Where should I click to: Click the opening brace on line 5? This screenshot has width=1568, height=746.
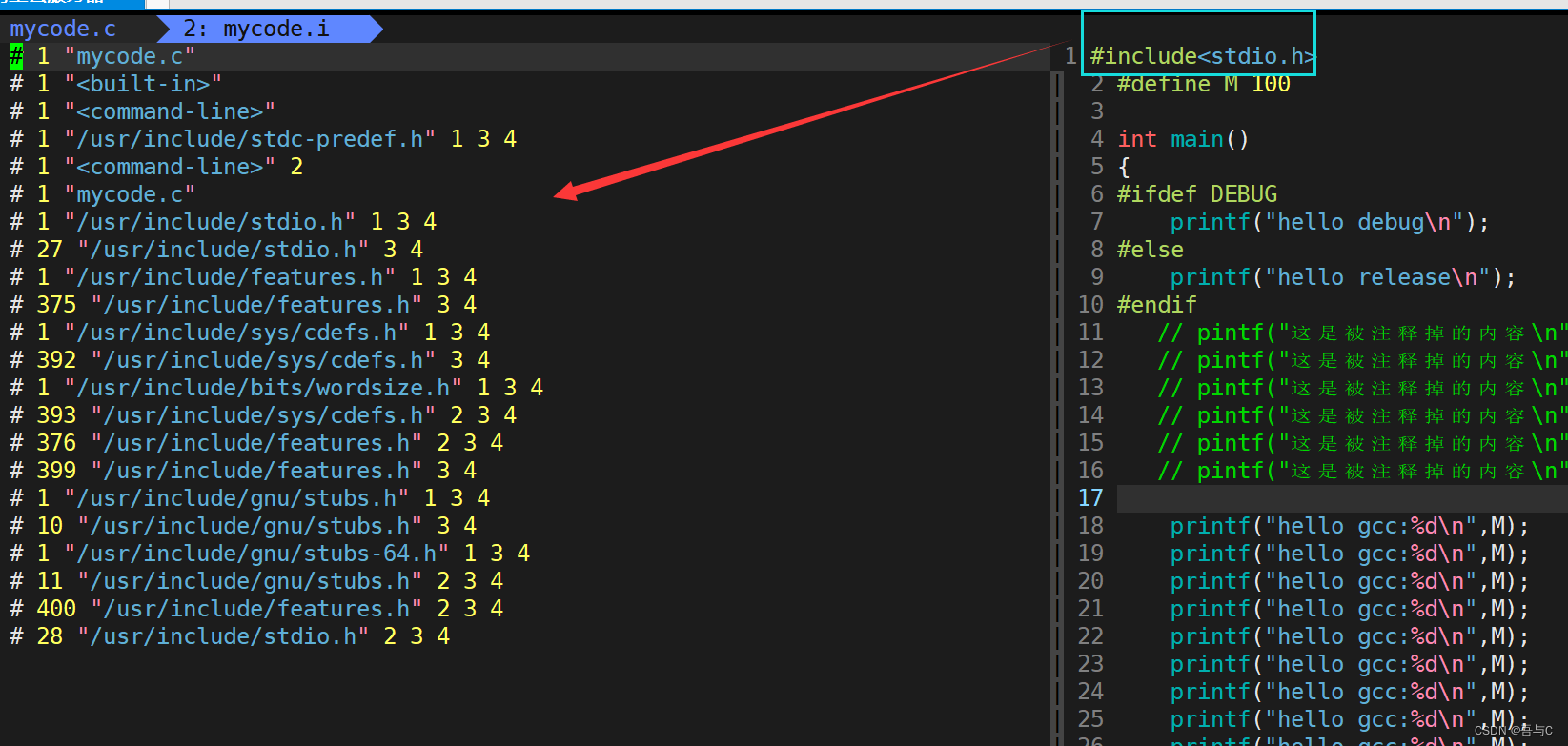click(1124, 167)
